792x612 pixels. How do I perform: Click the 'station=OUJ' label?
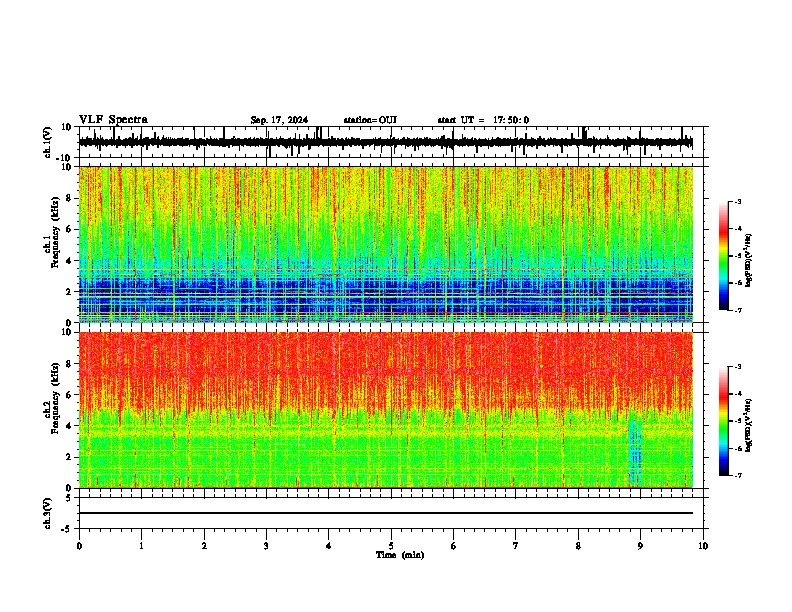[370, 120]
